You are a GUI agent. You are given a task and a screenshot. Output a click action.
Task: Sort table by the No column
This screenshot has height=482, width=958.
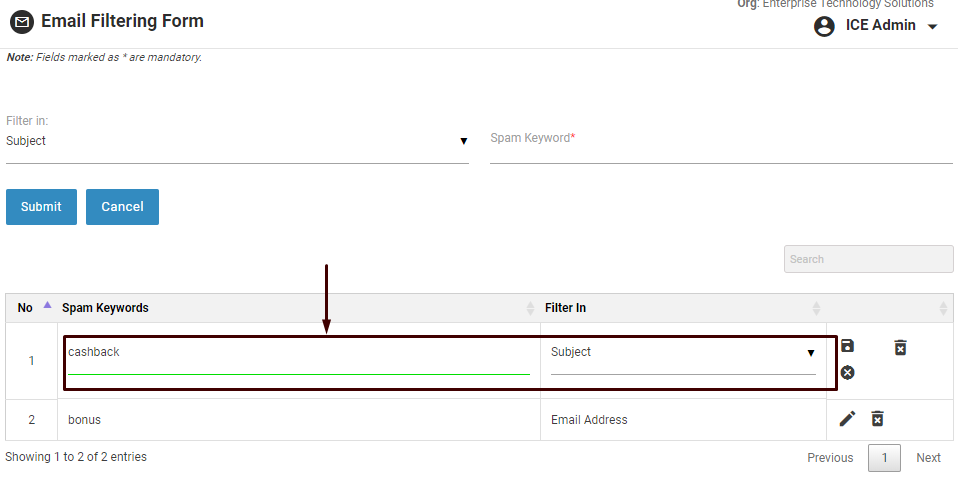(x=46, y=306)
